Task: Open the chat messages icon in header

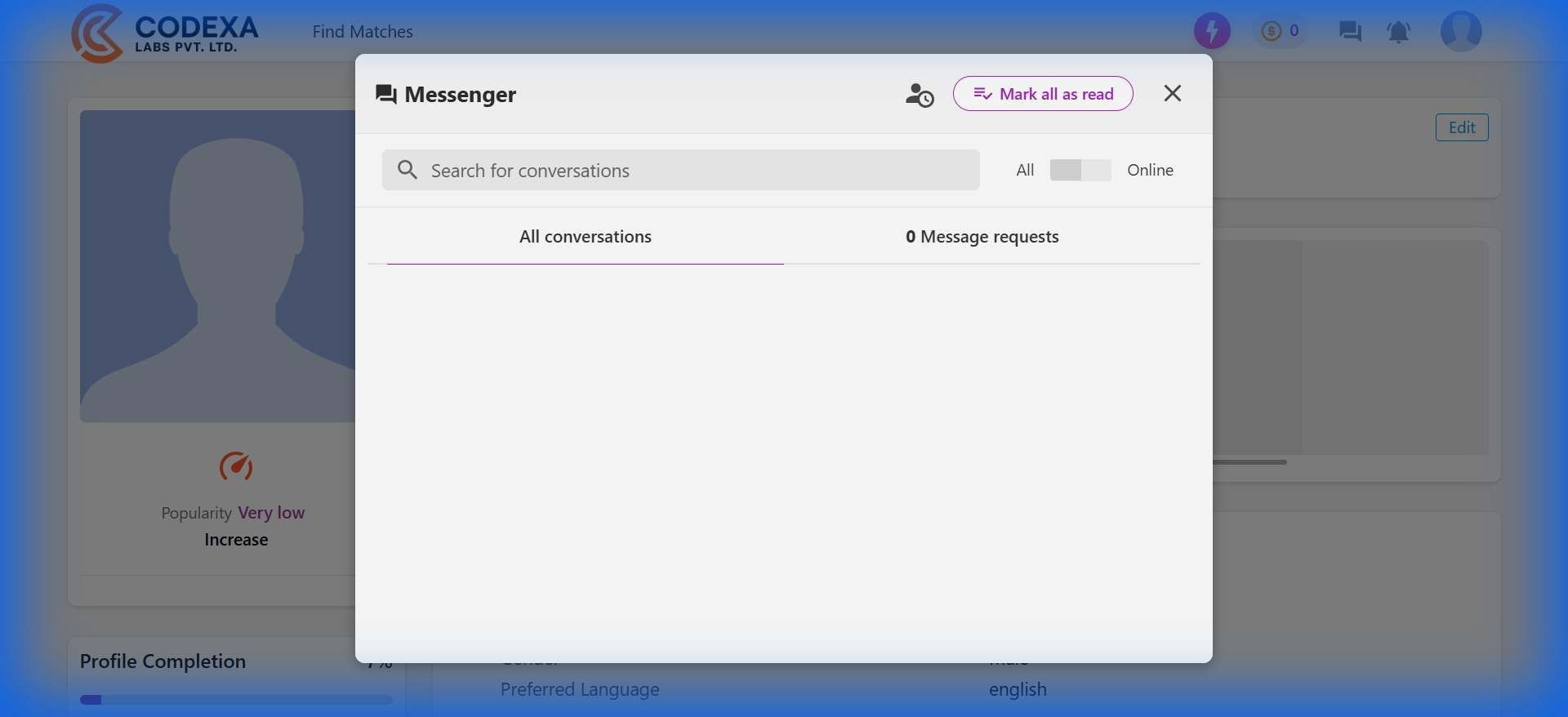Action: tap(1350, 32)
